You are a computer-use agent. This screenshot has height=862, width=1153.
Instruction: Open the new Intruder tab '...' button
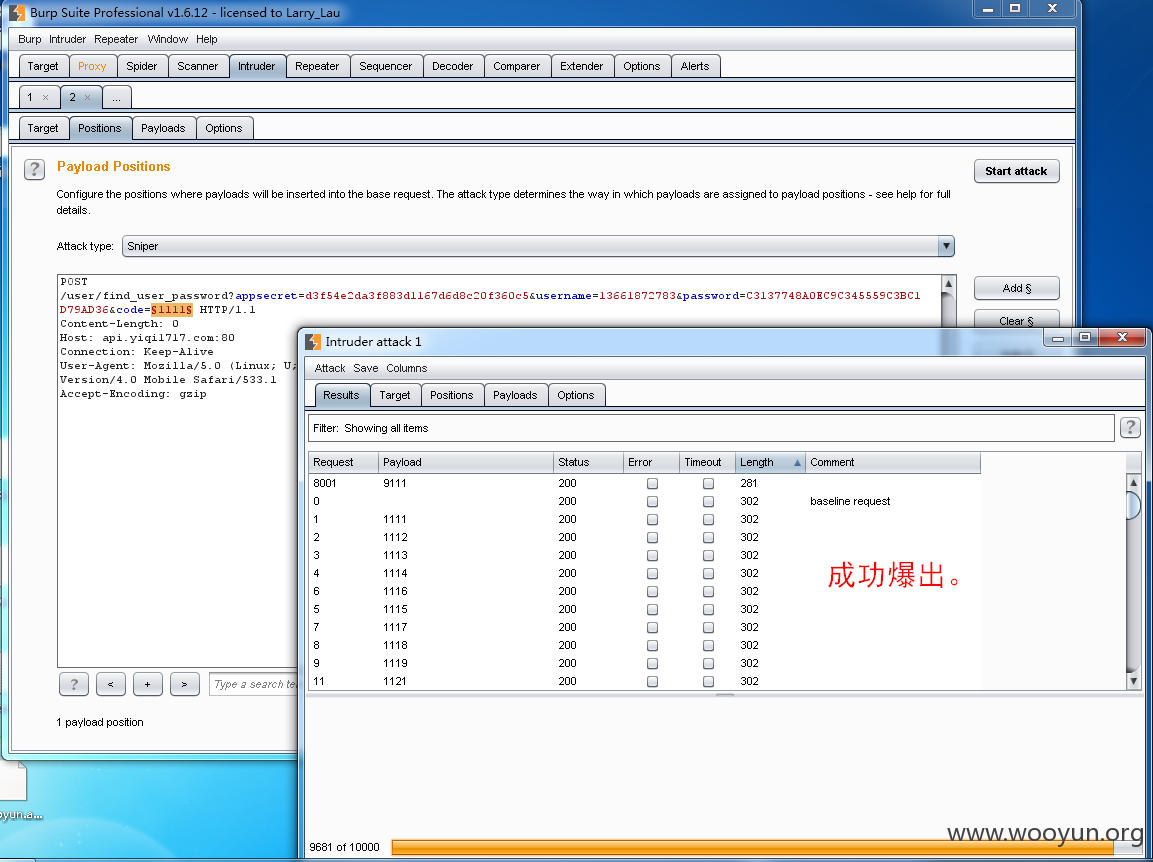(x=117, y=97)
